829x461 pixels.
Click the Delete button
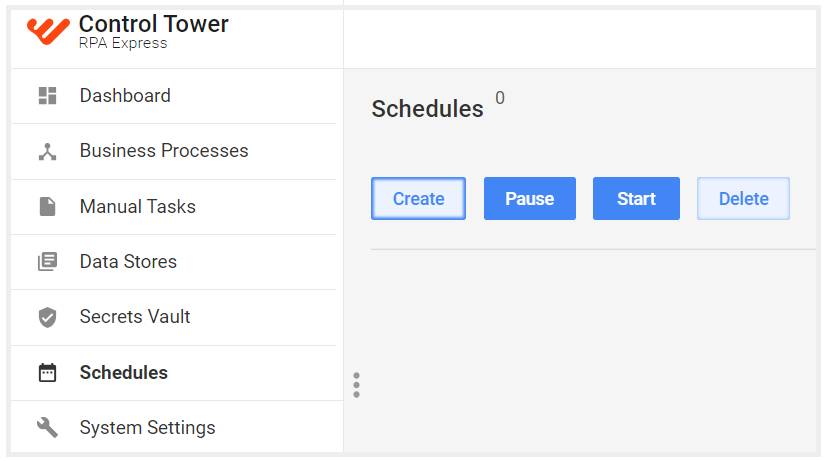(743, 199)
